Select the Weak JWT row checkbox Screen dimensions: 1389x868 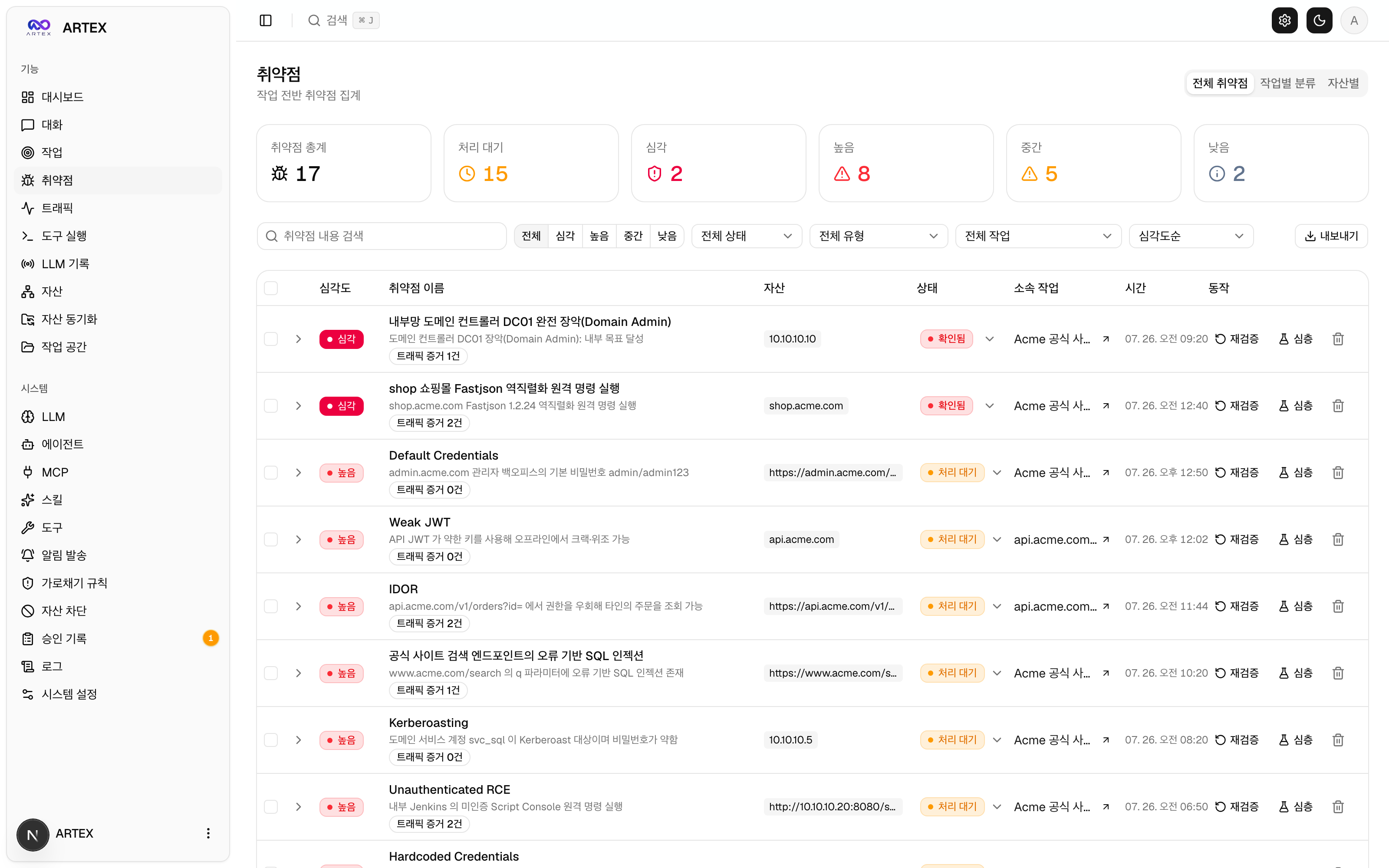tap(271, 539)
